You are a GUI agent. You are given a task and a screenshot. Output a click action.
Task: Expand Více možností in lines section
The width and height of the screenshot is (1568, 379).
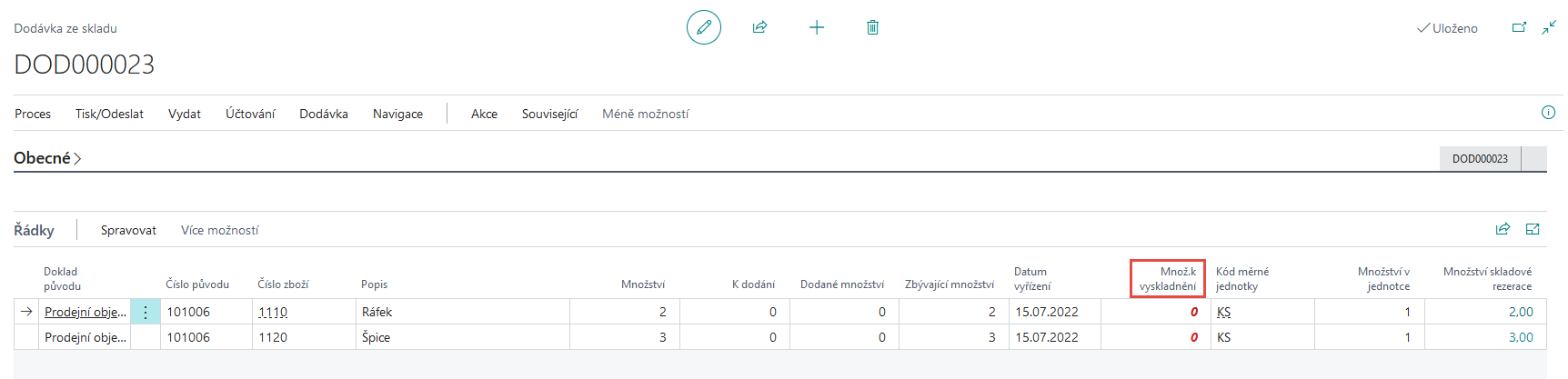219,230
